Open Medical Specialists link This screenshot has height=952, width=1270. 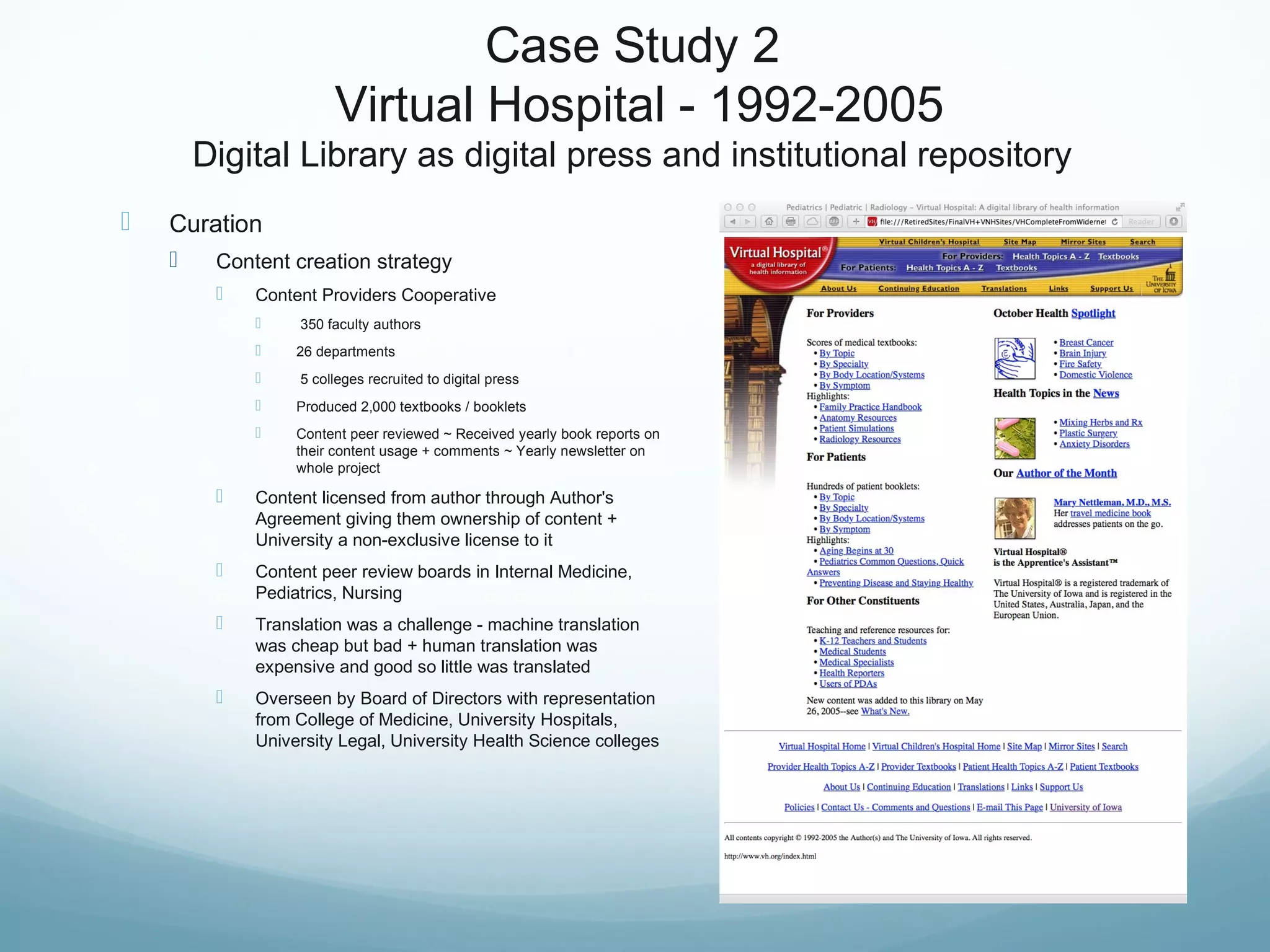(x=856, y=663)
